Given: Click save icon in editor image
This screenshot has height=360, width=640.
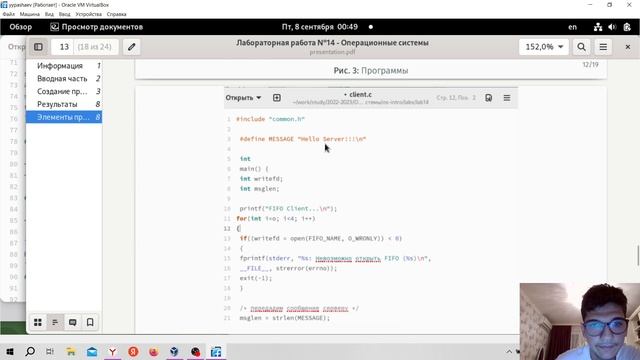Looking at the screenshot, I should pos(488,98).
